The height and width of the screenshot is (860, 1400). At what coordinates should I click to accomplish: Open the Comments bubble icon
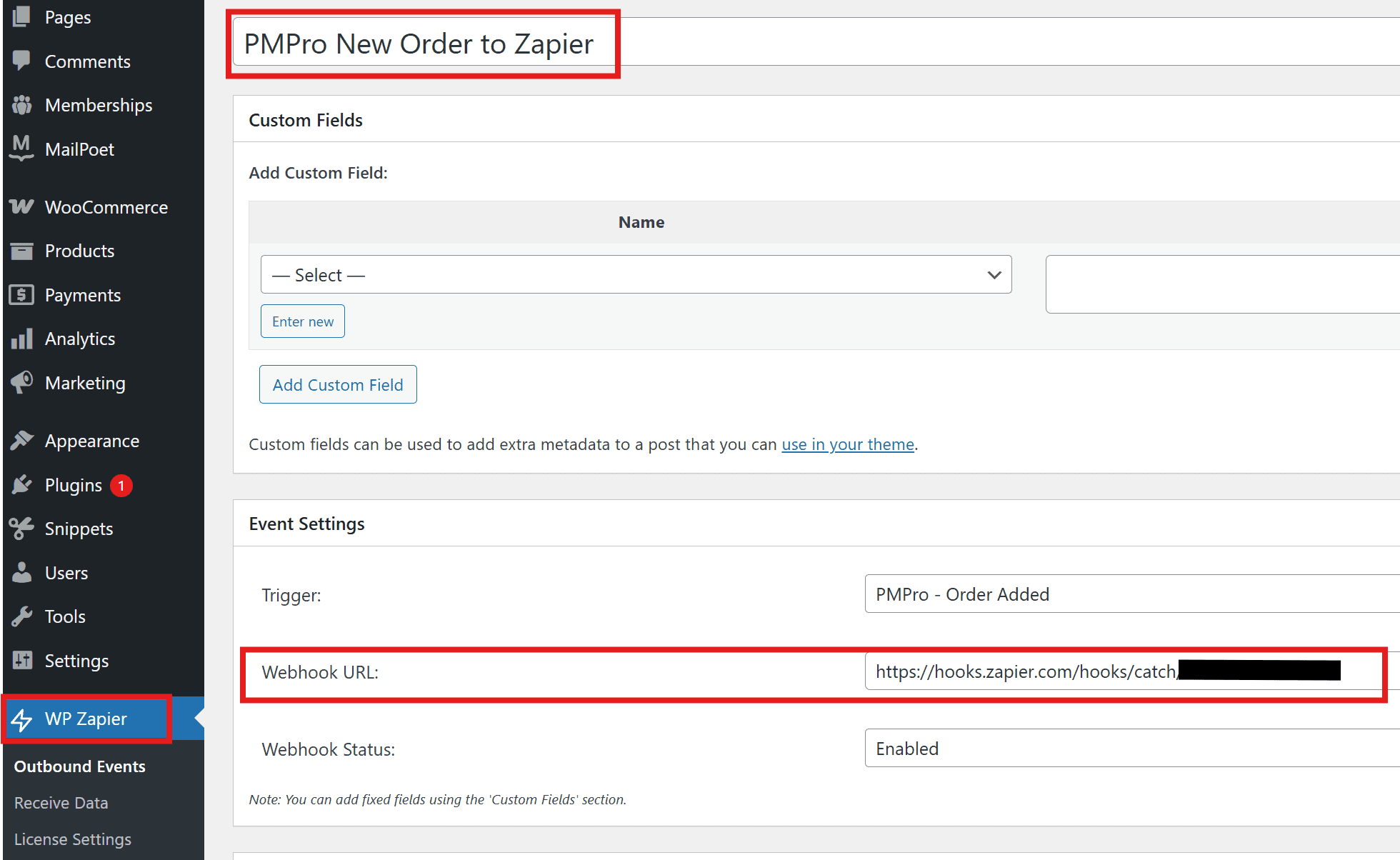click(x=22, y=61)
